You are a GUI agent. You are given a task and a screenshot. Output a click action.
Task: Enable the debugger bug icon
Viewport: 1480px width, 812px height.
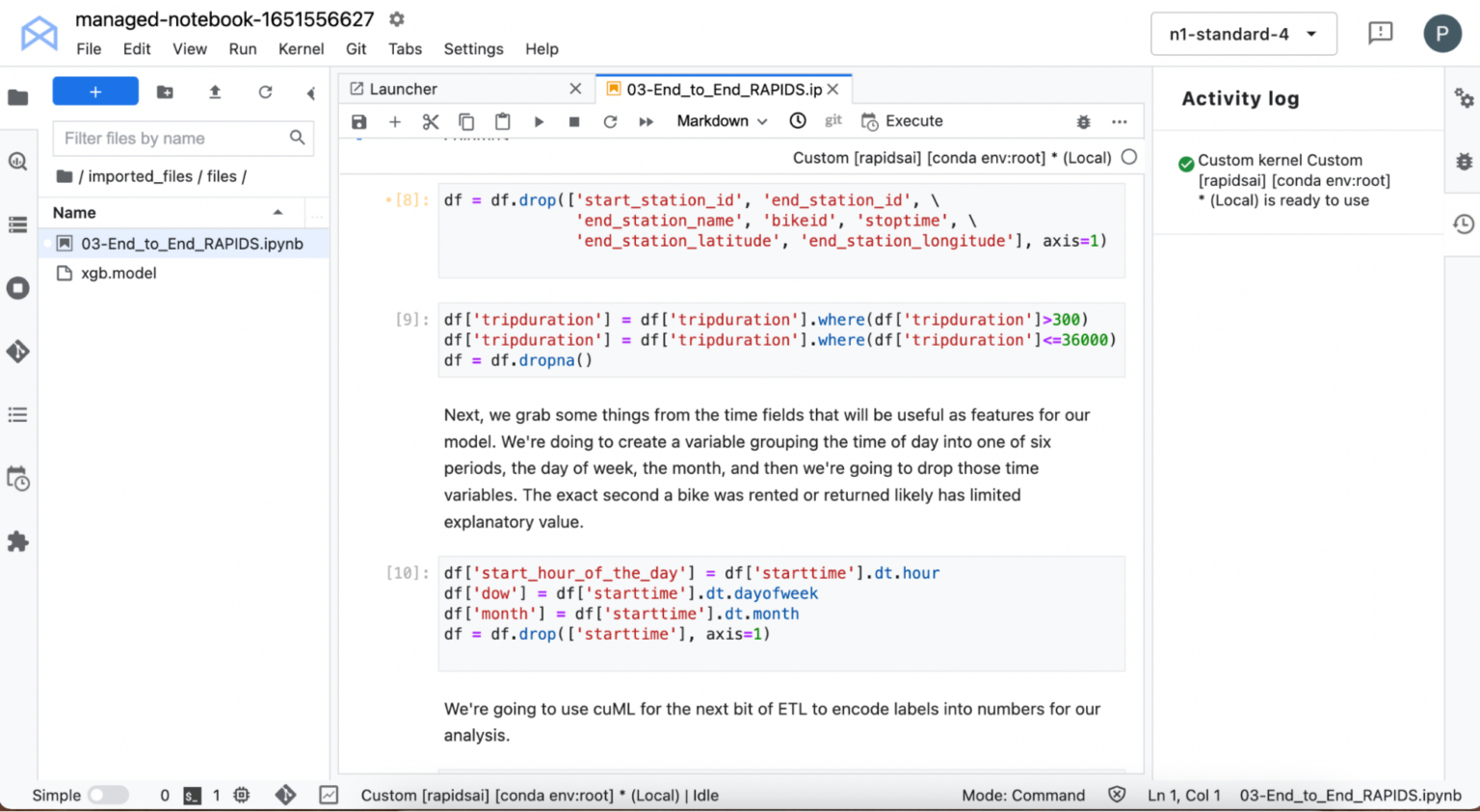tap(1083, 121)
